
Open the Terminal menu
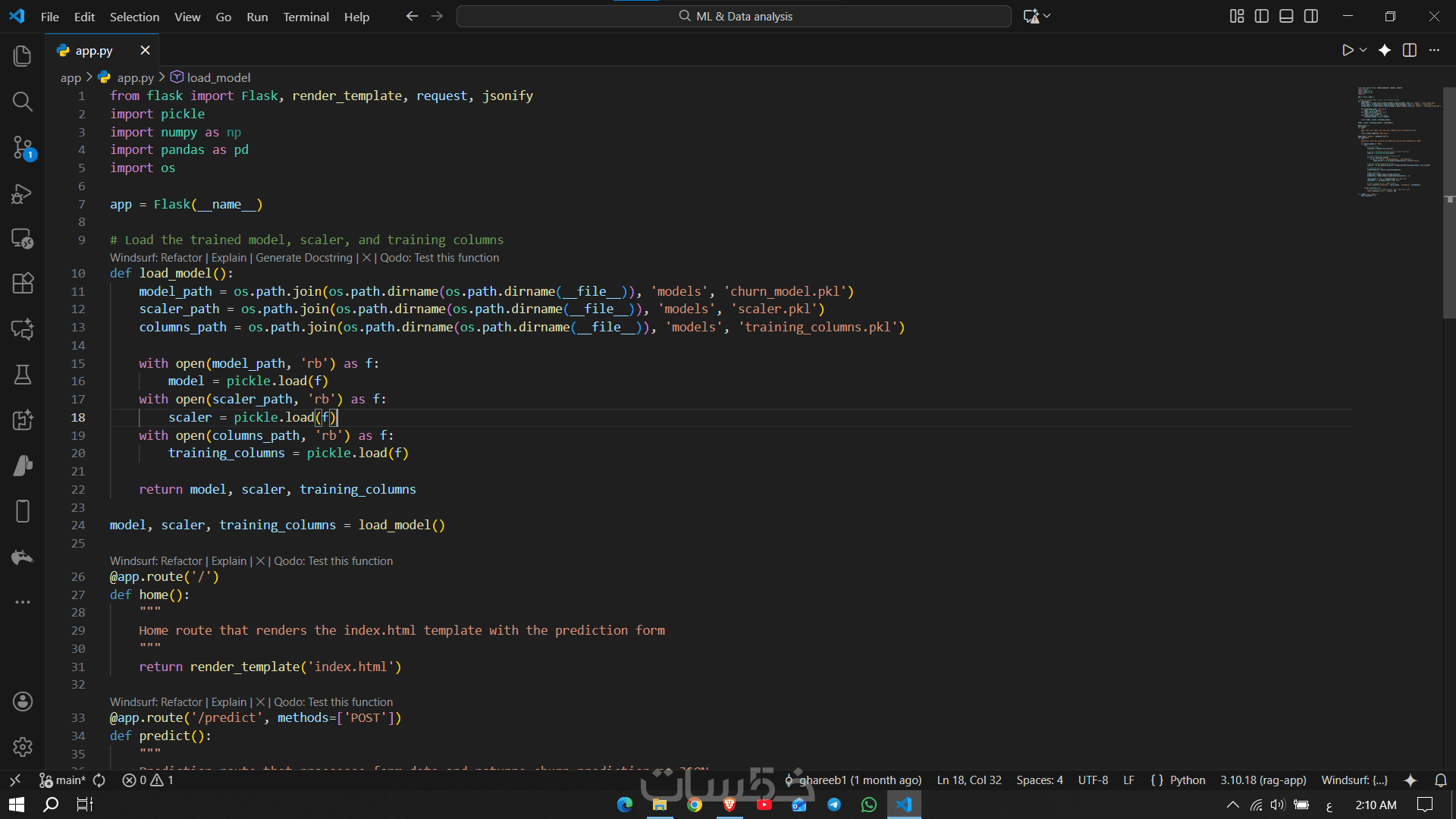(306, 17)
